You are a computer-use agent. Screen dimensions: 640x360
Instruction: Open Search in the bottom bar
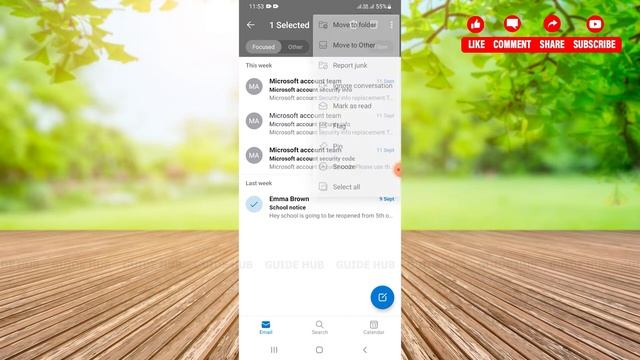(320, 327)
